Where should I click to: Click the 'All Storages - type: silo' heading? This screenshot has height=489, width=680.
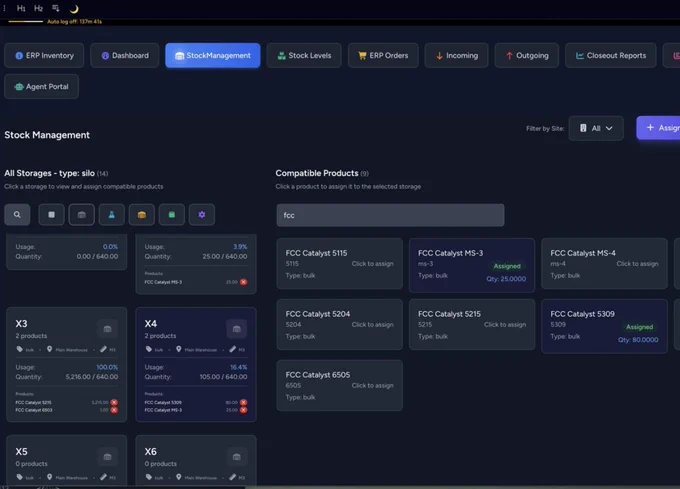(49, 173)
